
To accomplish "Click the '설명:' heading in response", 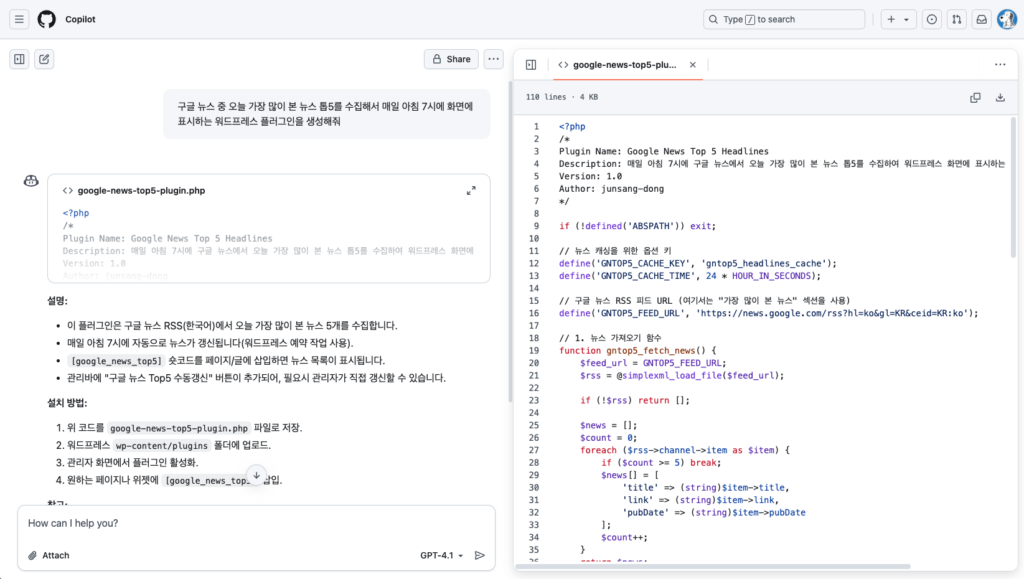I will coord(57,301).
